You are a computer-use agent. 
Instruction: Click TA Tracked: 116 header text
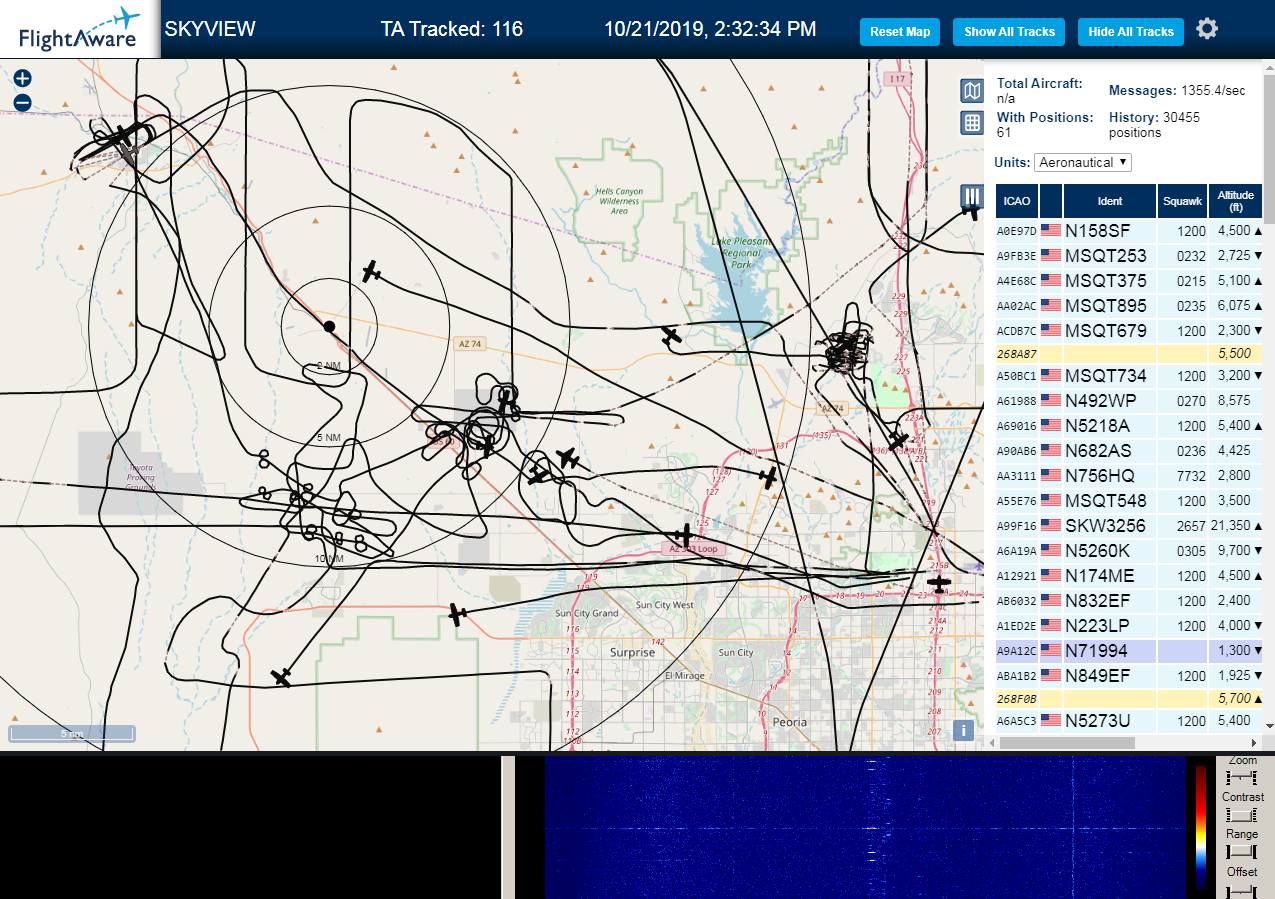452,29
